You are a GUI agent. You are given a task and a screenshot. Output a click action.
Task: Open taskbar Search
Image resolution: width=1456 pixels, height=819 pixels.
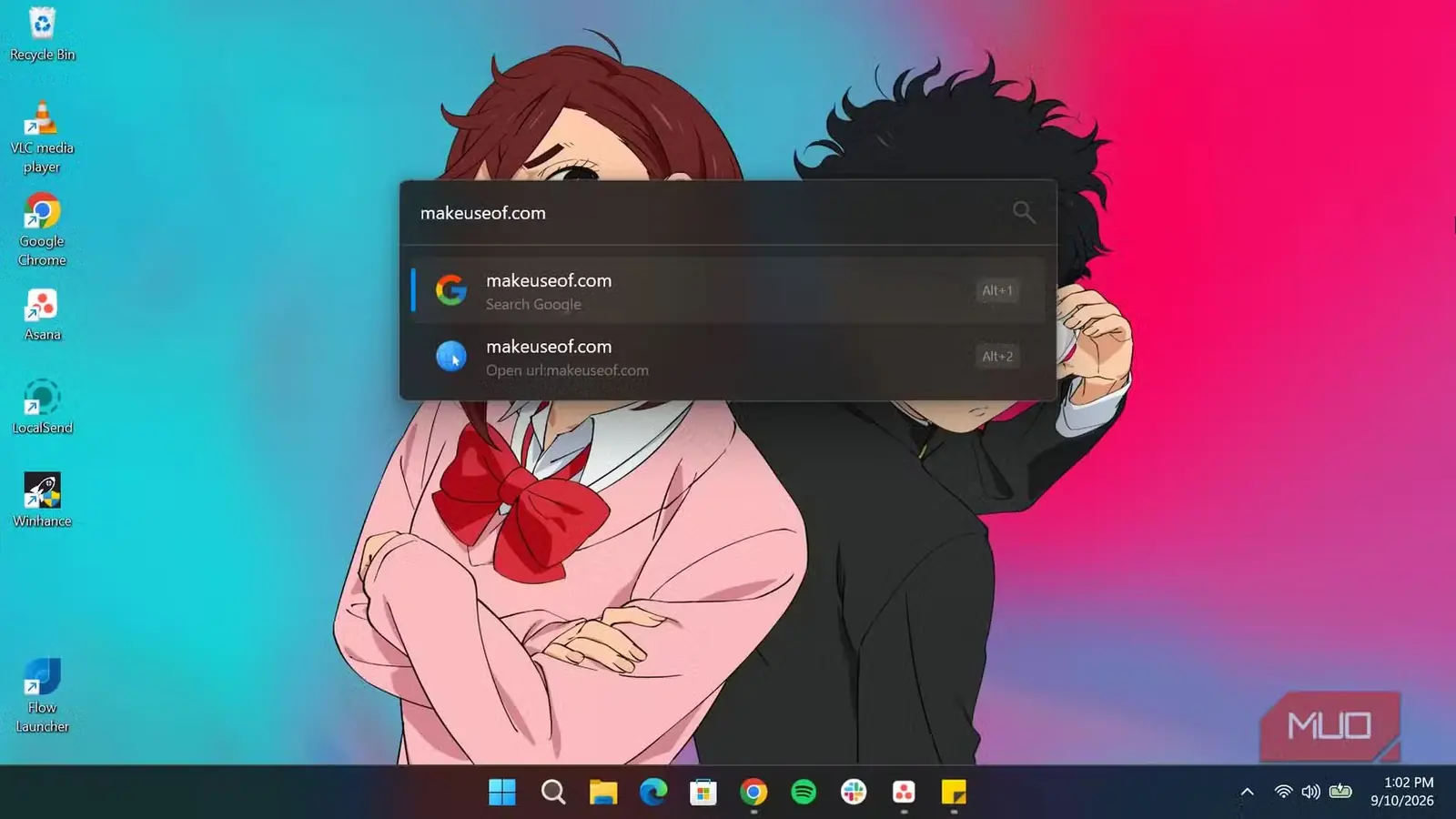tap(552, 793)
